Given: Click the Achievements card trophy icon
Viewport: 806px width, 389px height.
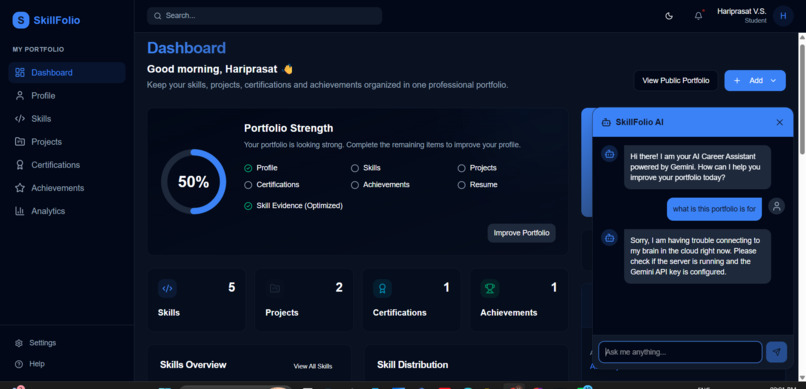Looking at the screenshot, I should tap(490, 289).
